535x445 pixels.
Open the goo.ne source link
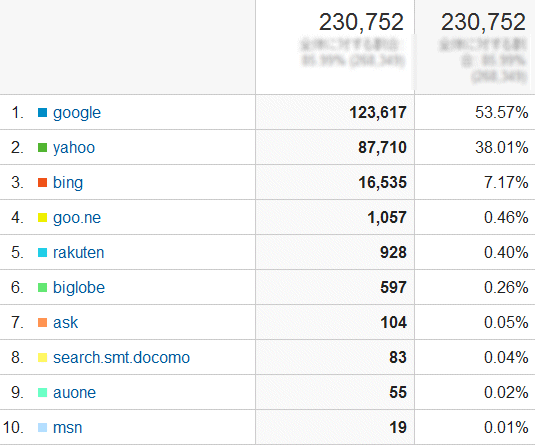[77, 218]
